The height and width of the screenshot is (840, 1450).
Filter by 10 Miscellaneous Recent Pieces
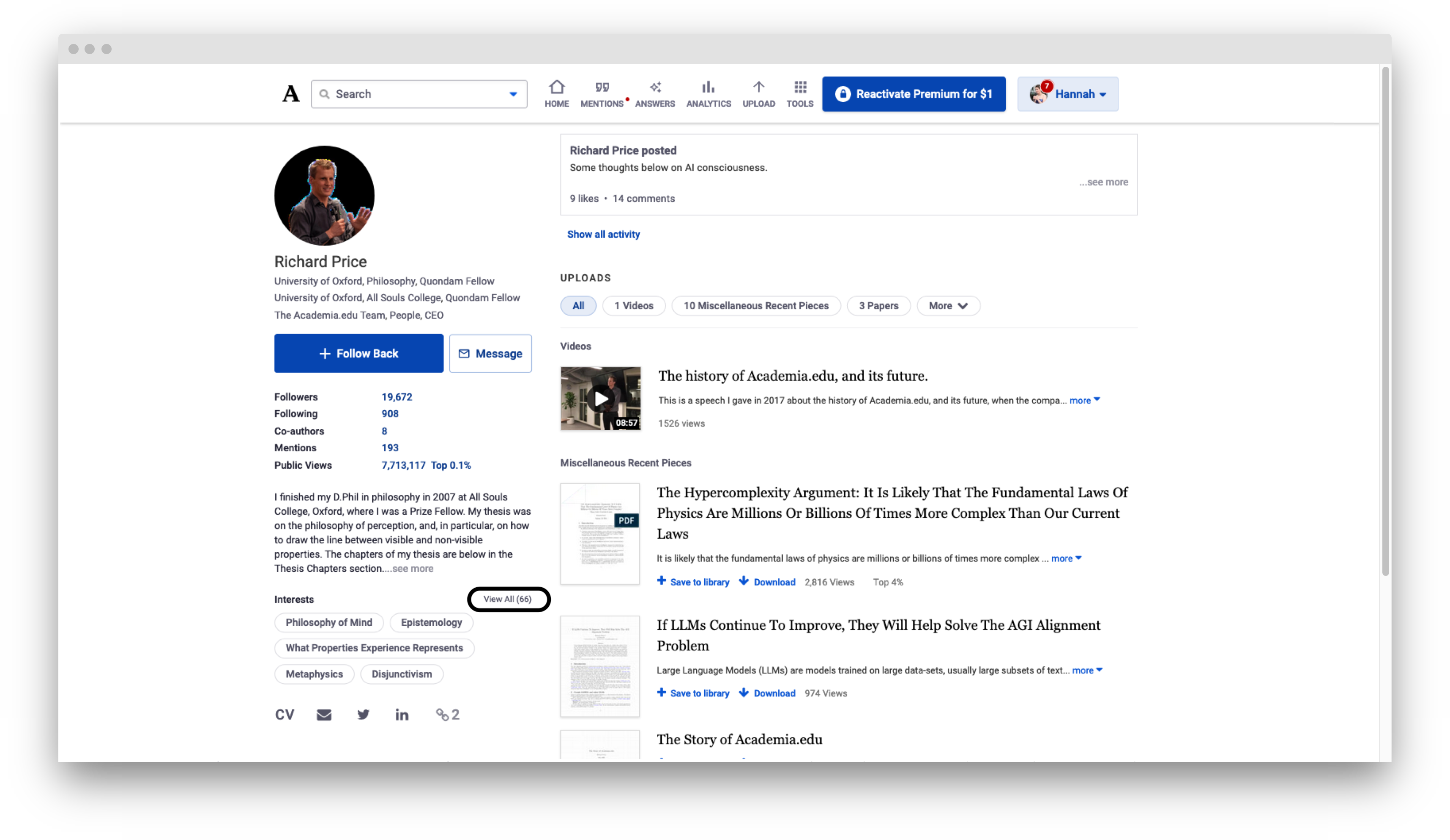pyautogui.click(x=755, y=306)
